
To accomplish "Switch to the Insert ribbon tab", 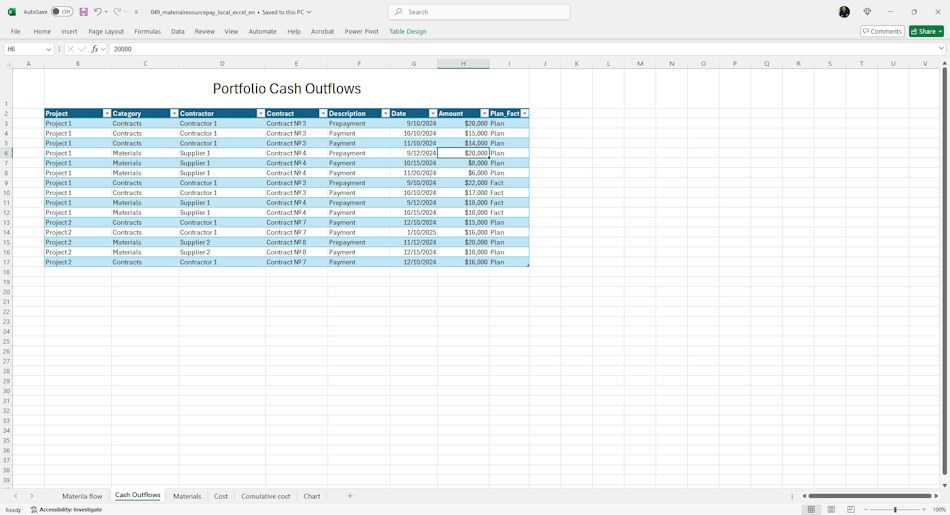I will point(69,31).
